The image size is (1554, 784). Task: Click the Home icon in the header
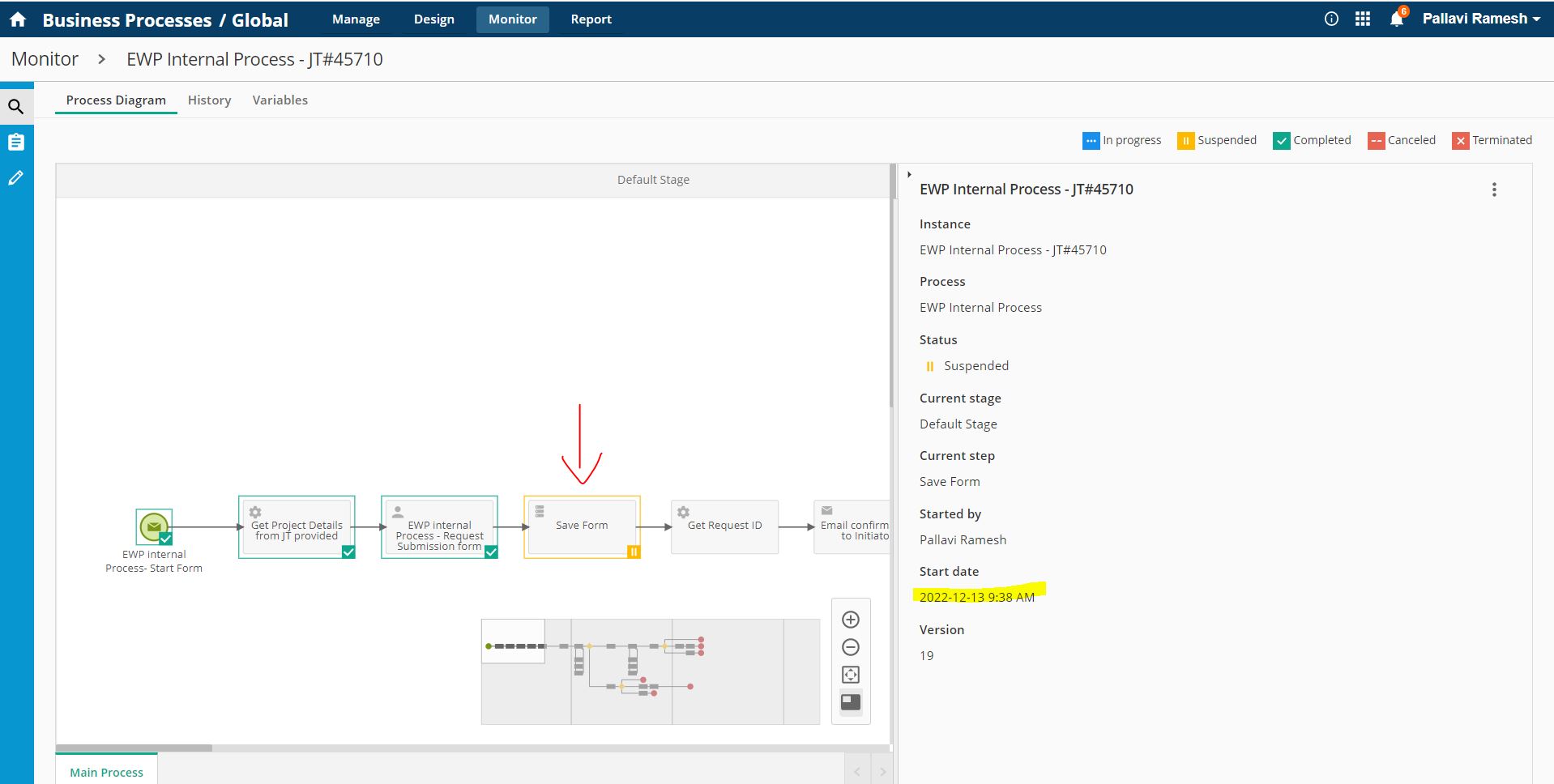pos(18,19)
